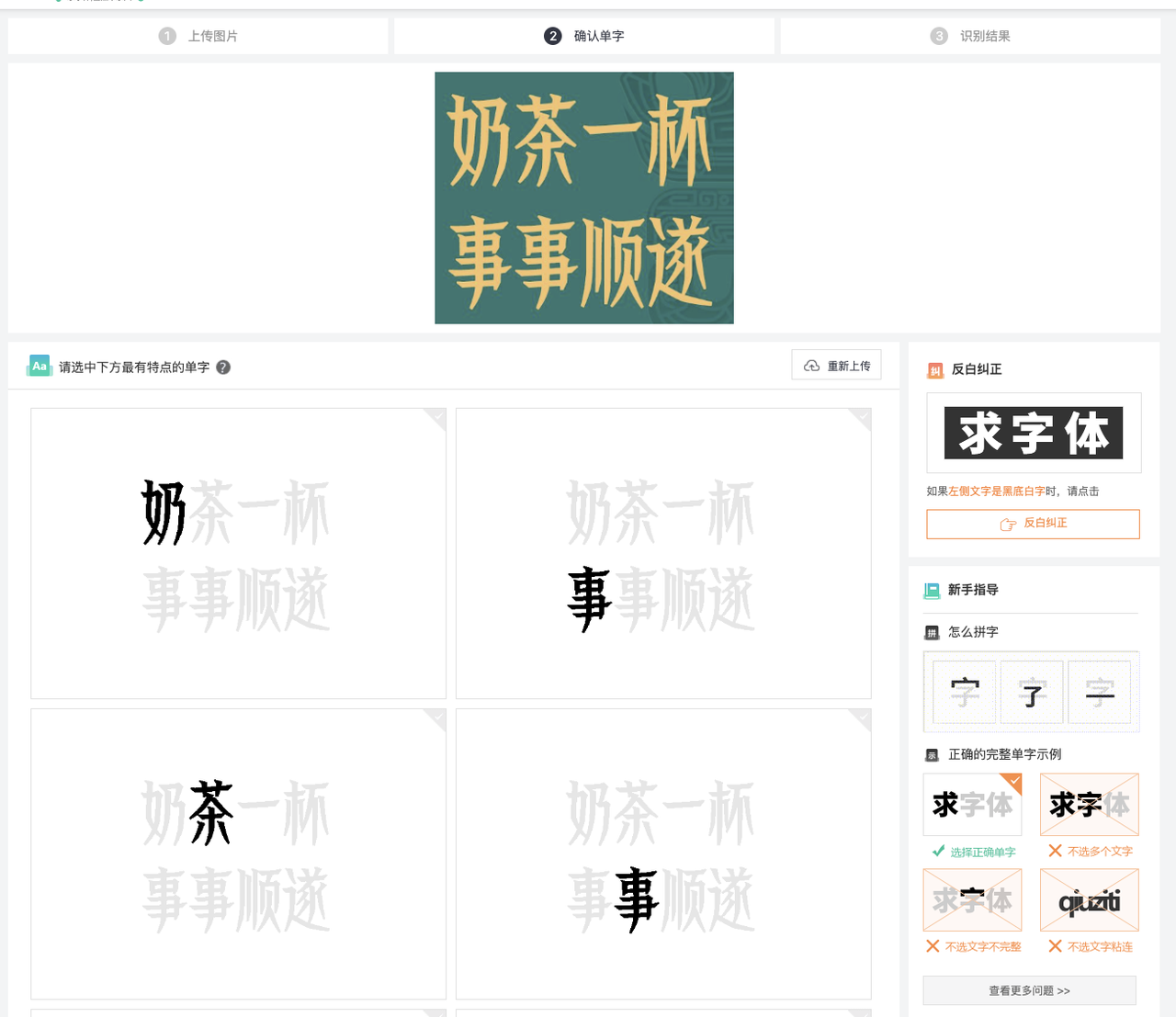Switch to the 识别结果 step

970,36
